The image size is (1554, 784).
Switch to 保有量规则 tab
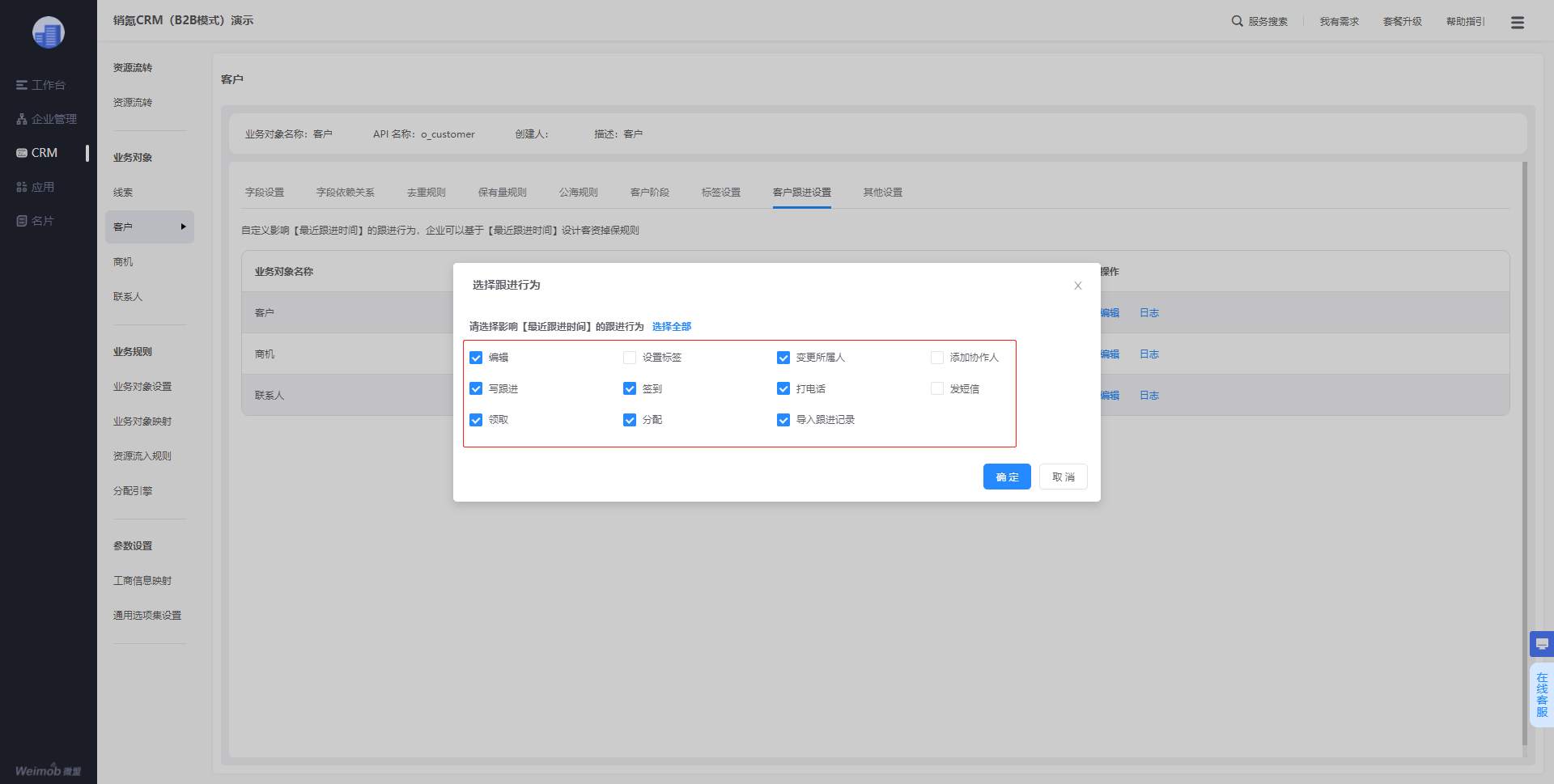point(503,193)
